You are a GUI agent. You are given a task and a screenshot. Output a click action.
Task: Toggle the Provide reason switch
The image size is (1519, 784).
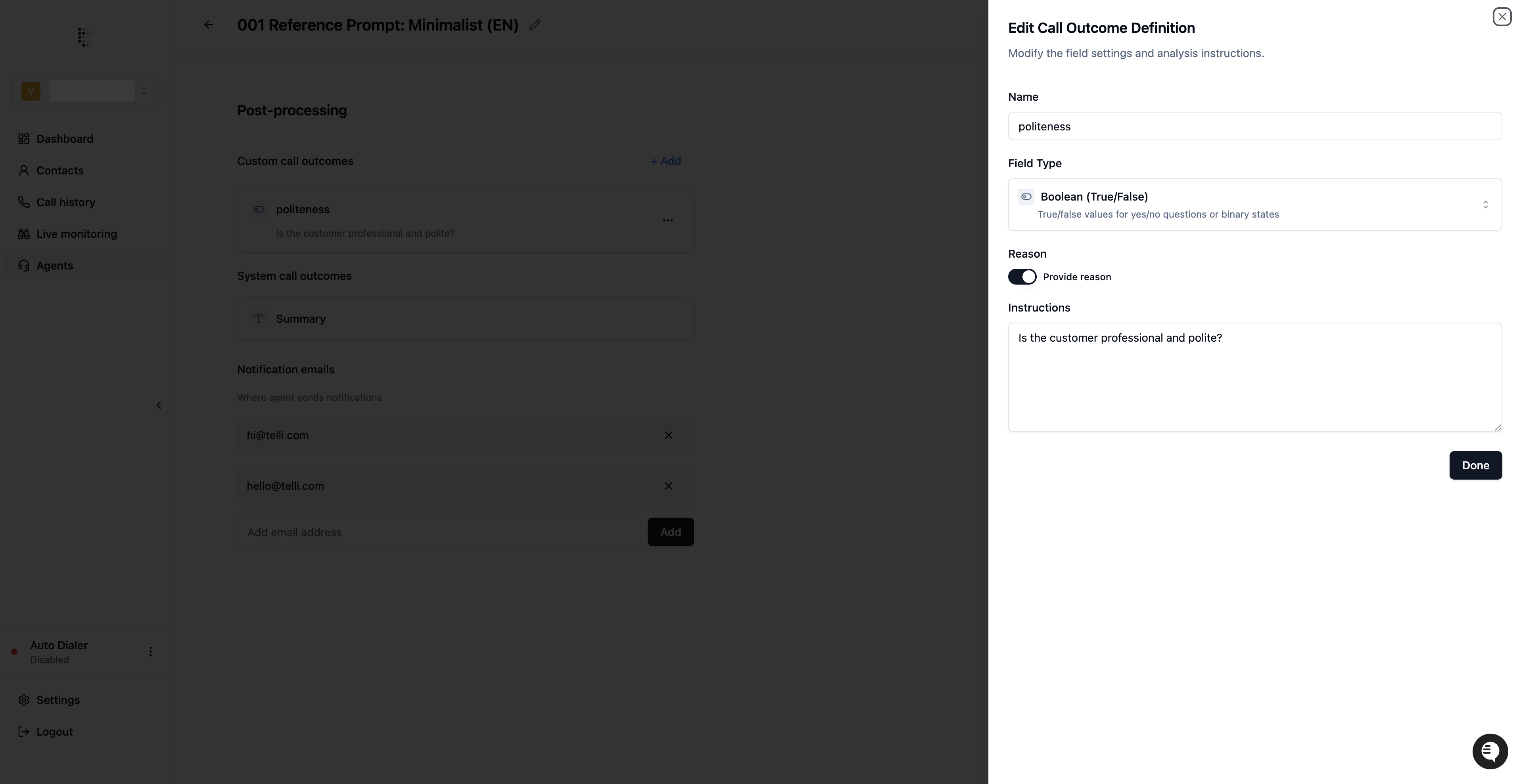pyautogui.click(x=1022, y=277)
